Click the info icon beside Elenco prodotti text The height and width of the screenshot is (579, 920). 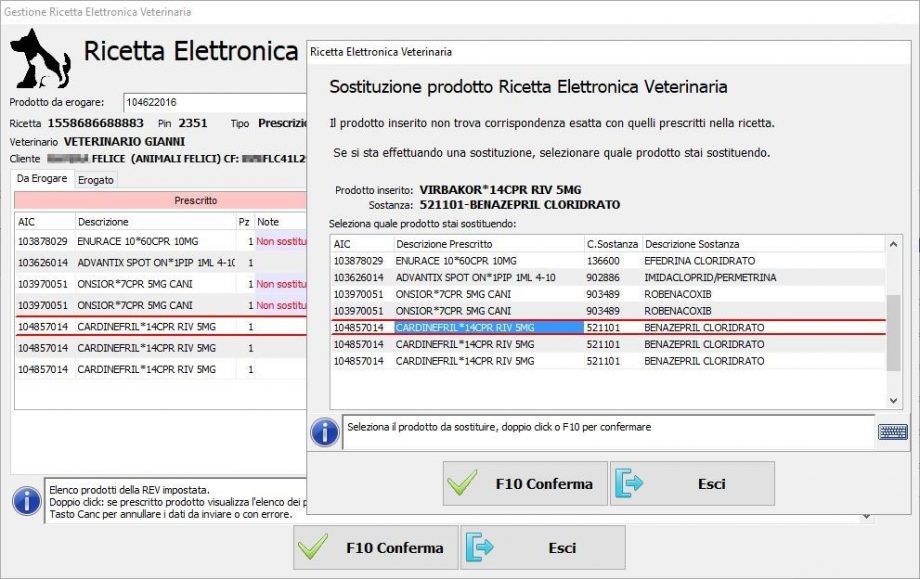tap(27, 499)
